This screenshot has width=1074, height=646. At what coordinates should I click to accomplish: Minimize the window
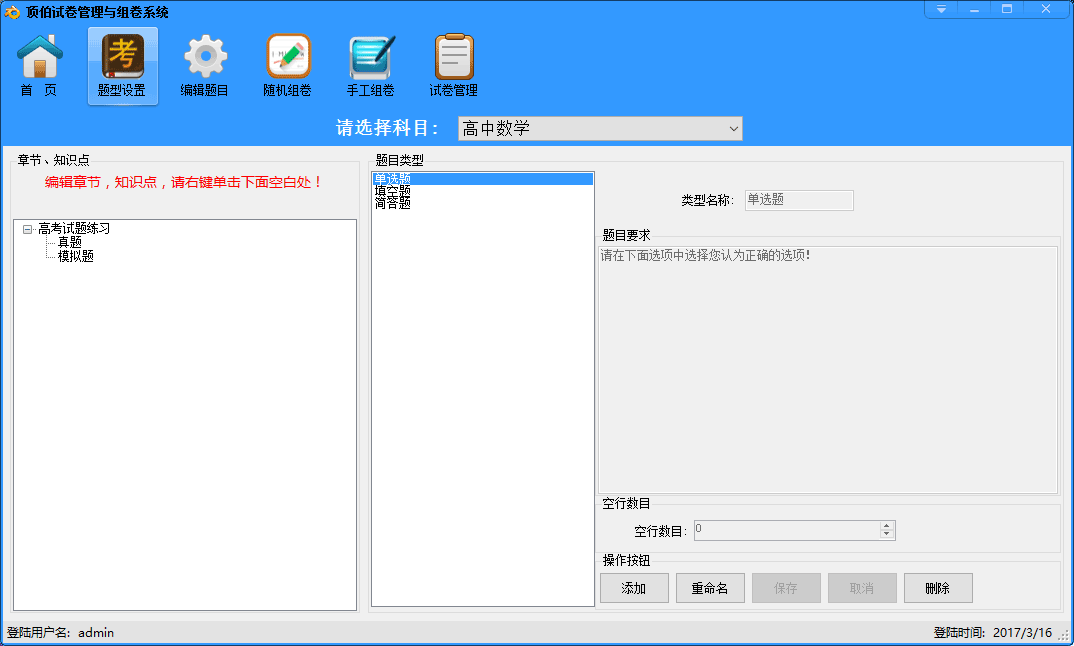coord(974,9)
